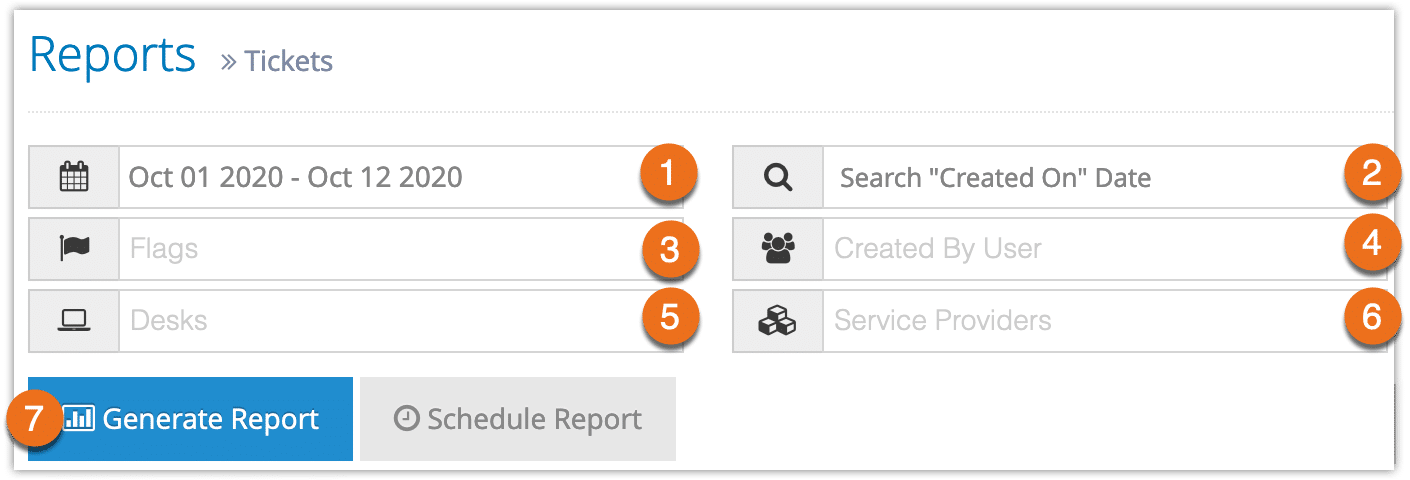This screenshot has width=1410, height=480.
Task: Click the Schedule Report button
Action: click(518, 419)
